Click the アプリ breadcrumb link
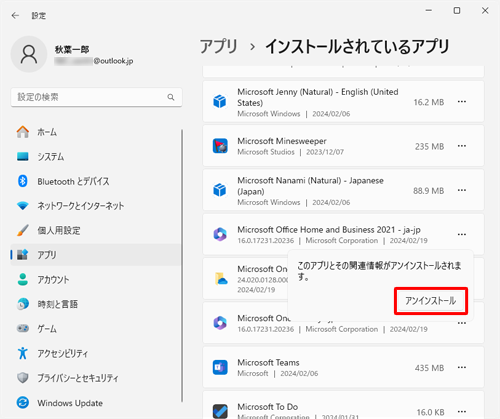Viewport: 500px width, 419px height. point(219,46)
